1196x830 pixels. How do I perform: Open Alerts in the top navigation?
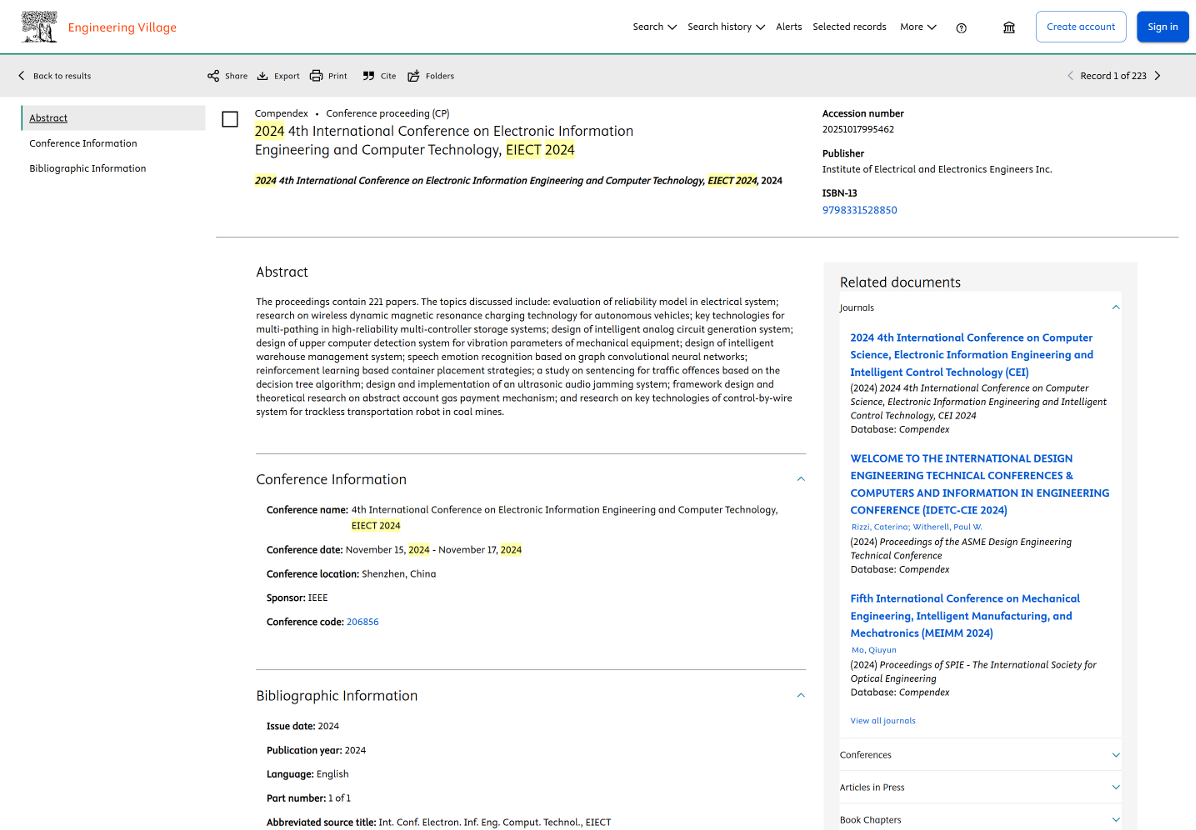click(789, 27)
